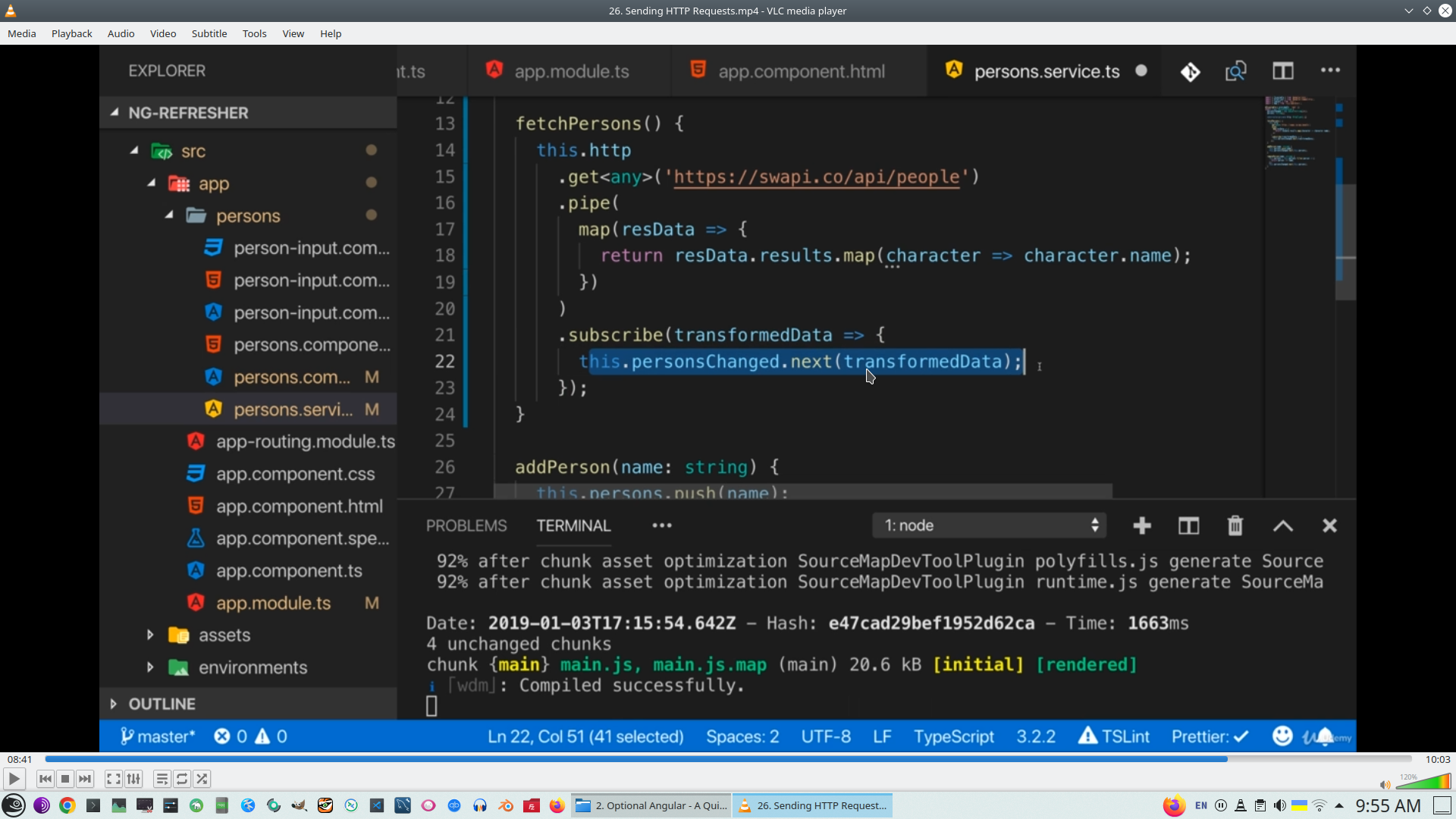
Task: Click the previous track button
Action: click(45, 779)
